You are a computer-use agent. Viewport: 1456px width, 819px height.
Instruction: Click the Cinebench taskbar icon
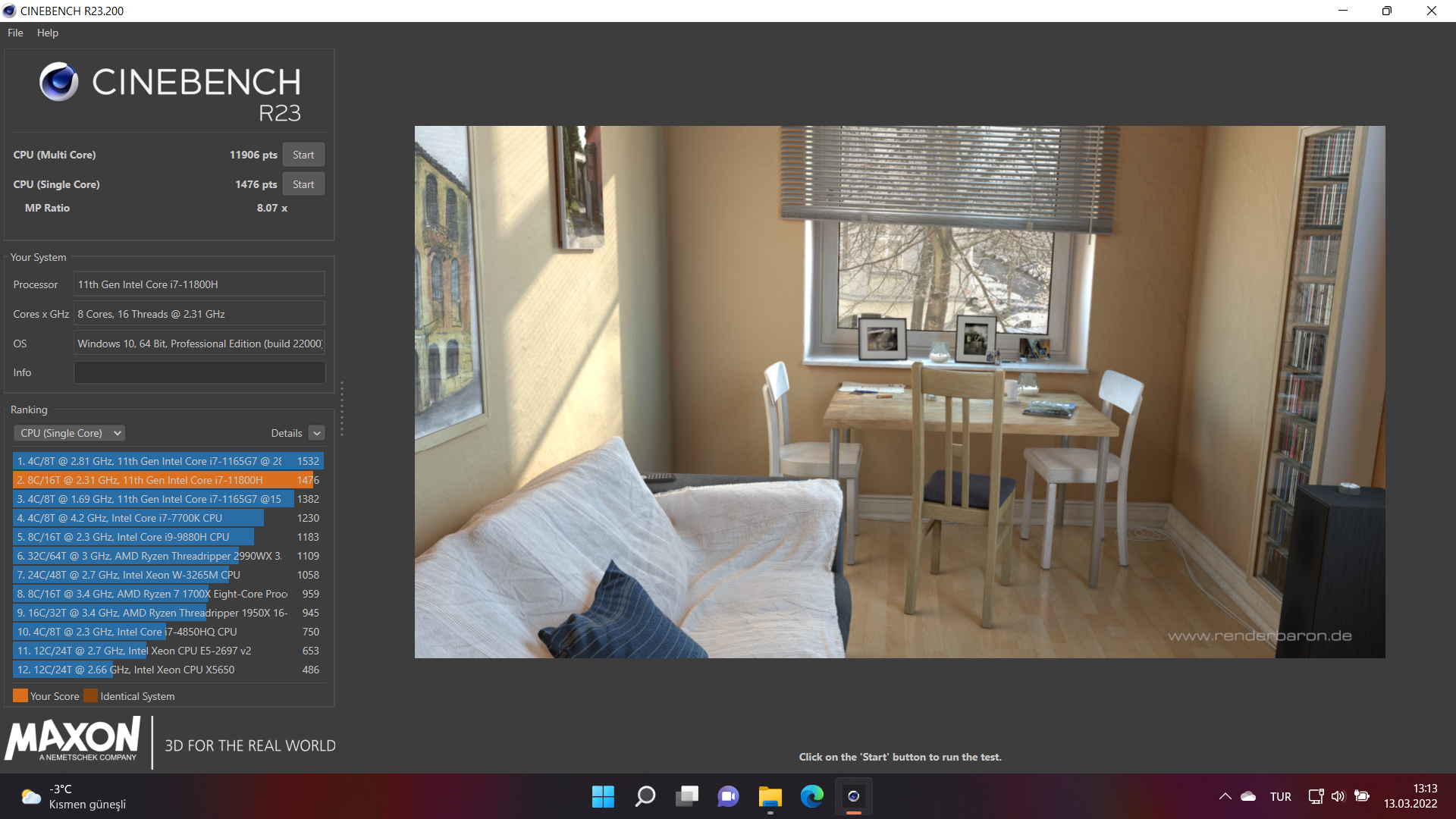(853, 796)
